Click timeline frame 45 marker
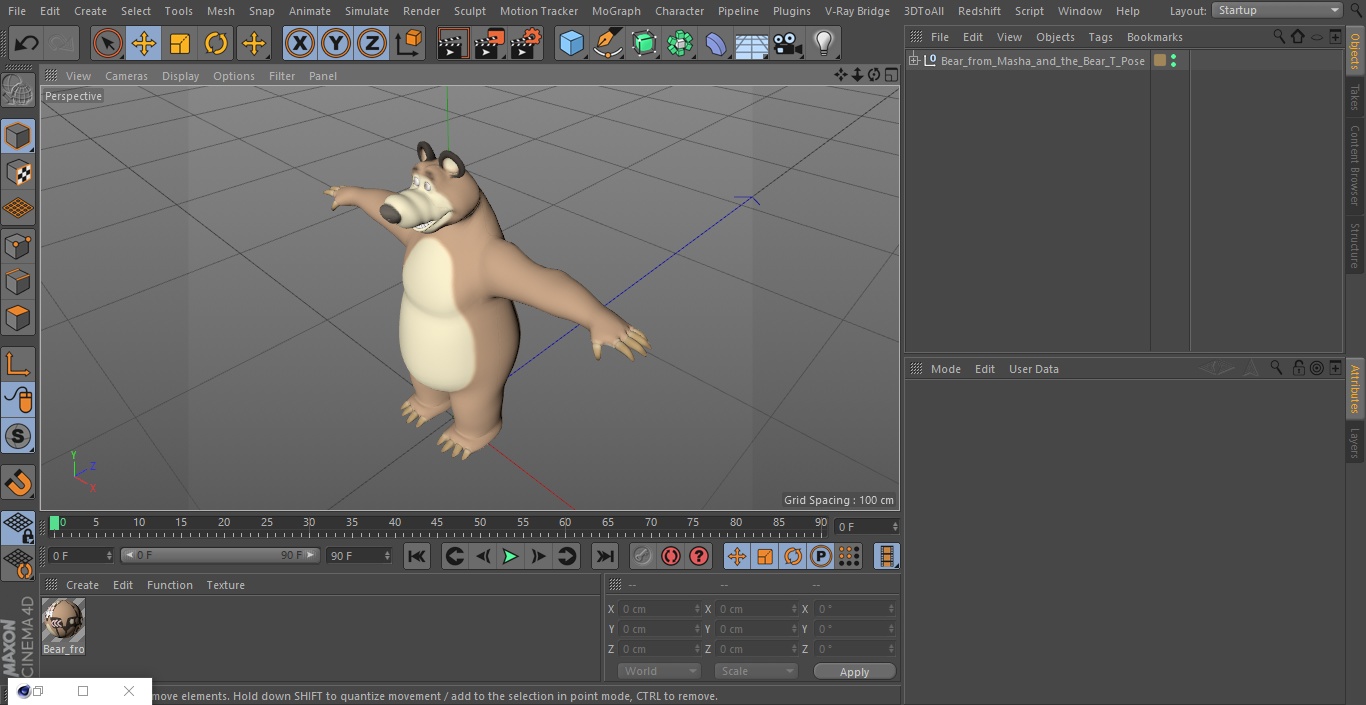 437,522
